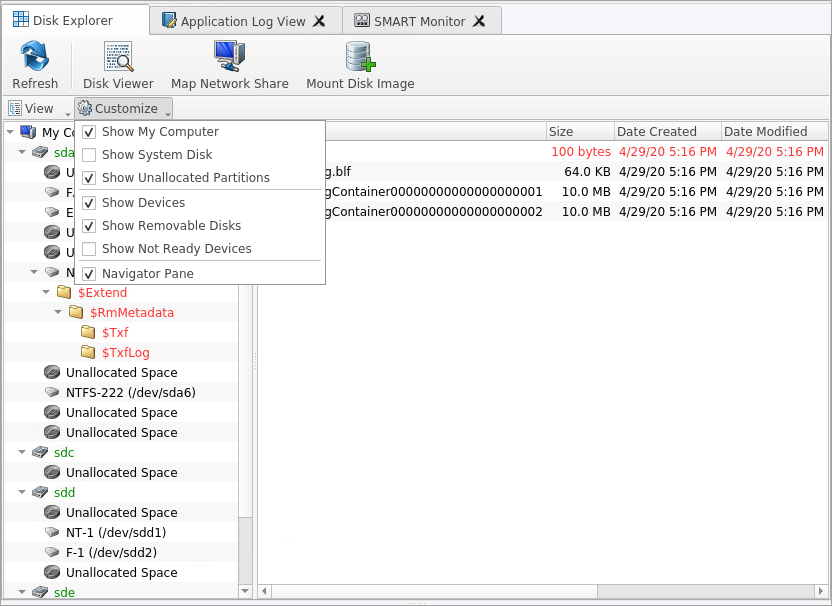Collapse the $RmMetadata folder node
Viewport: 832px width, 606px height.
58,312
